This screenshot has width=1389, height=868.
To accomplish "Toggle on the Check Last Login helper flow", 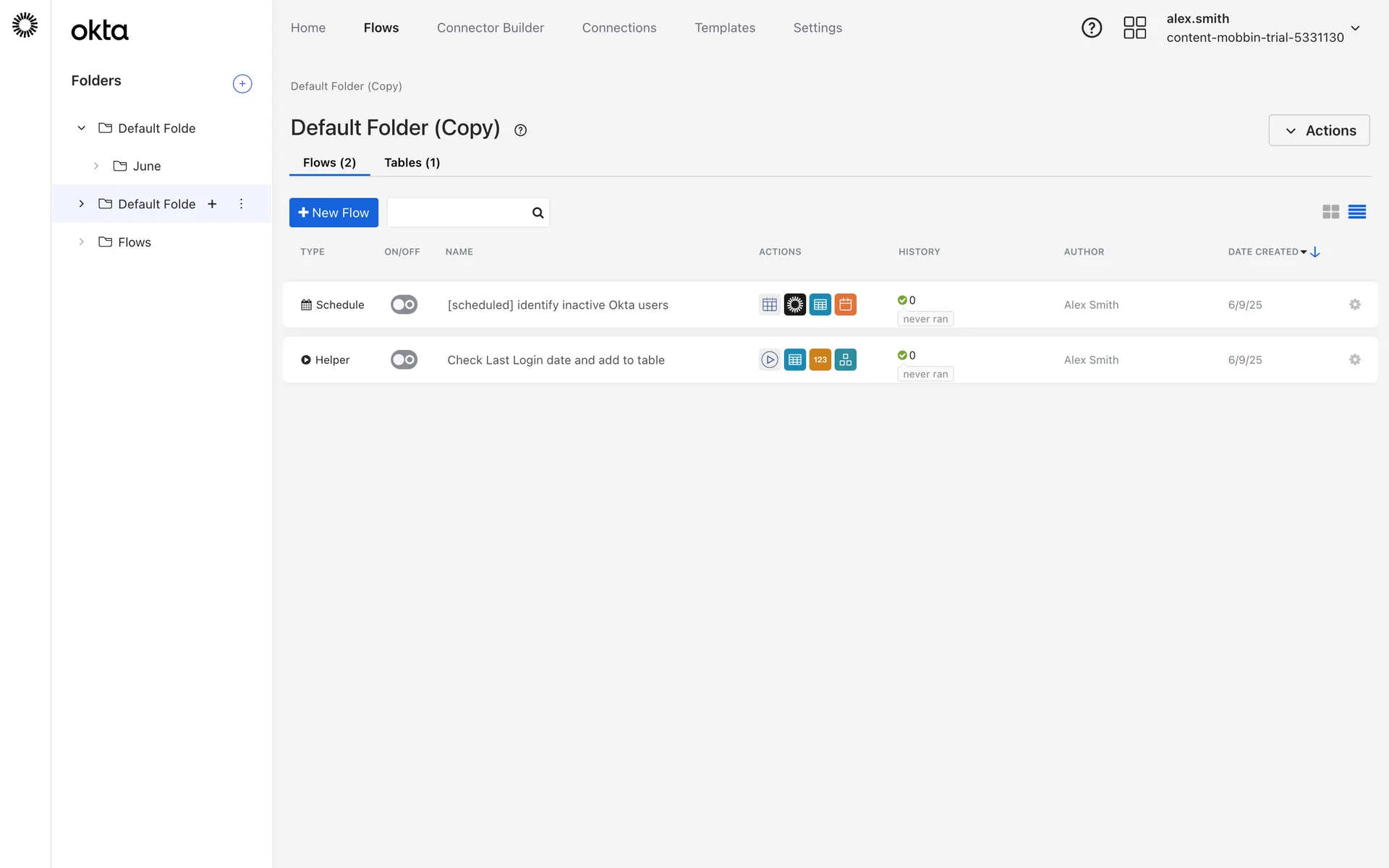I will [404, 359].
